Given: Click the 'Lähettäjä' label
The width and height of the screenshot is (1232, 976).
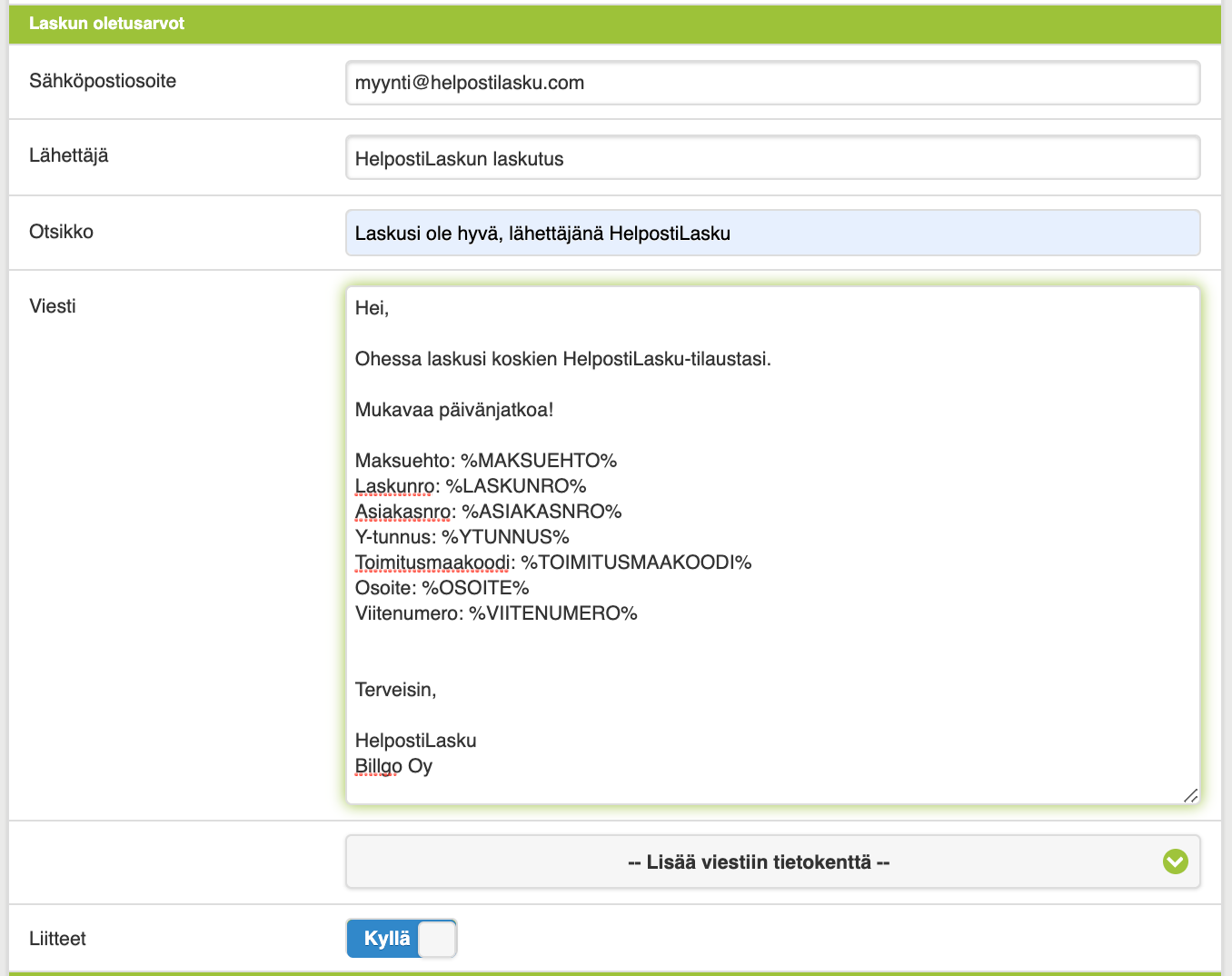Looking at the screenshot, I should [69, 155].
